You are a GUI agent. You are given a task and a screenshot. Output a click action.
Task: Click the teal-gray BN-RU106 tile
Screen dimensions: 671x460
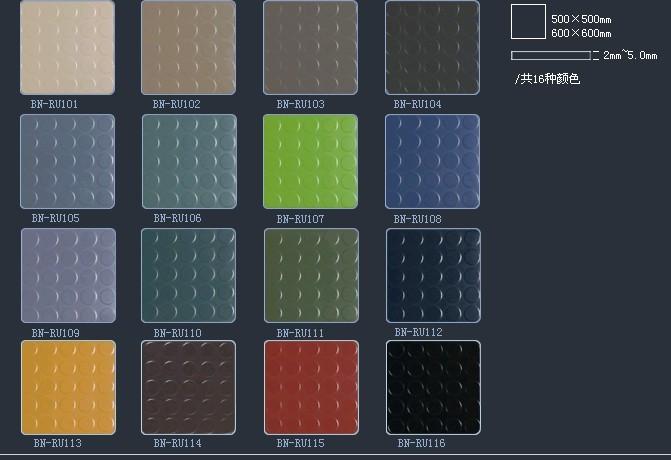(x=189, y=161)
